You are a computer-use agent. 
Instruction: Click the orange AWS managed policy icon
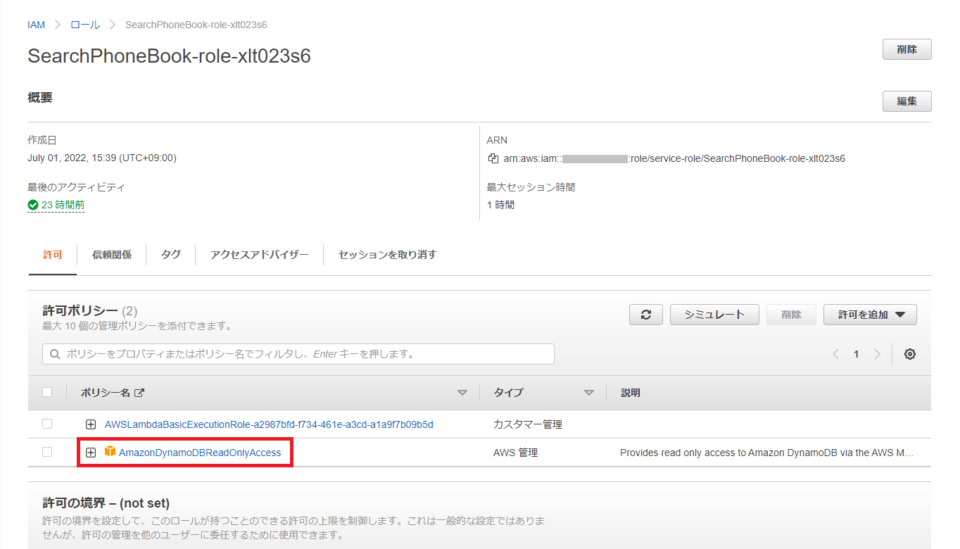(x=110, y=452)
